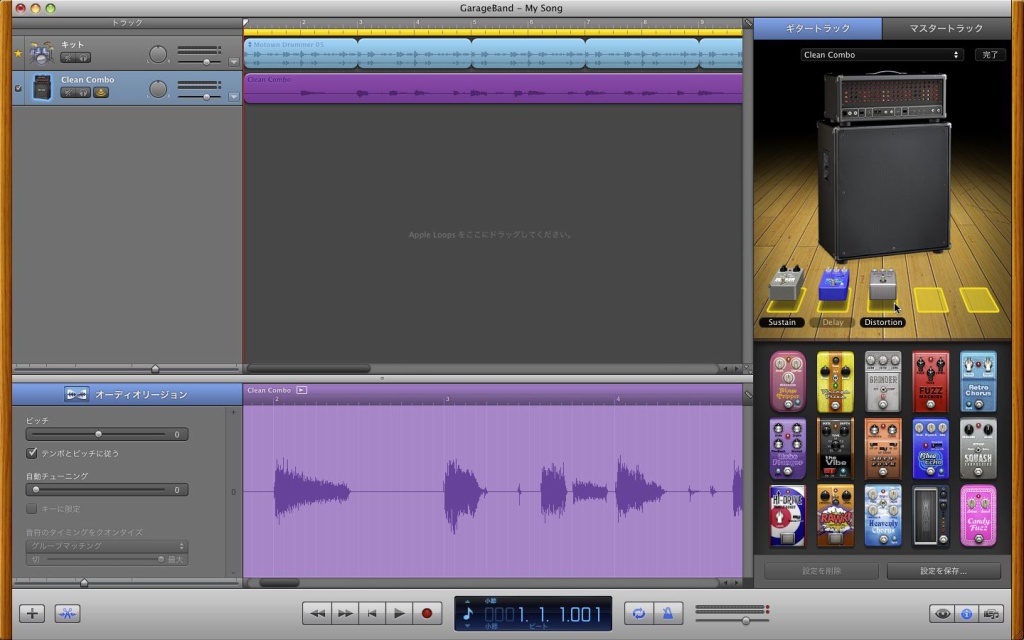The height and width of the screenshot is (640, 1024).
Task: Set the Clean Combo track volume slider
Action: pos(206,97)
